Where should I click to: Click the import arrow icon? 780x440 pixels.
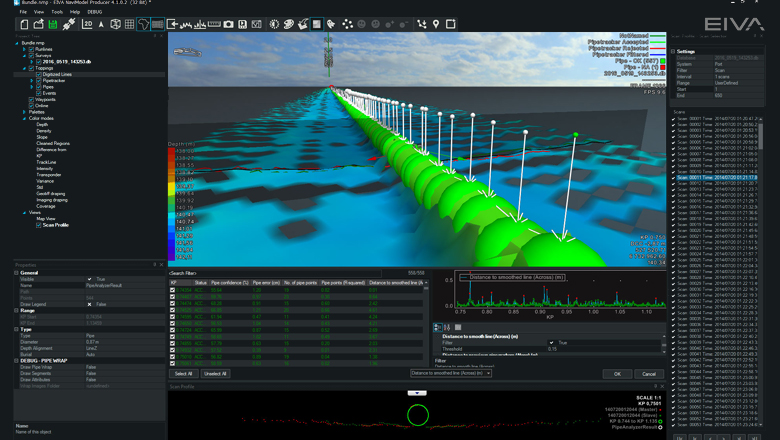(172, 24)
